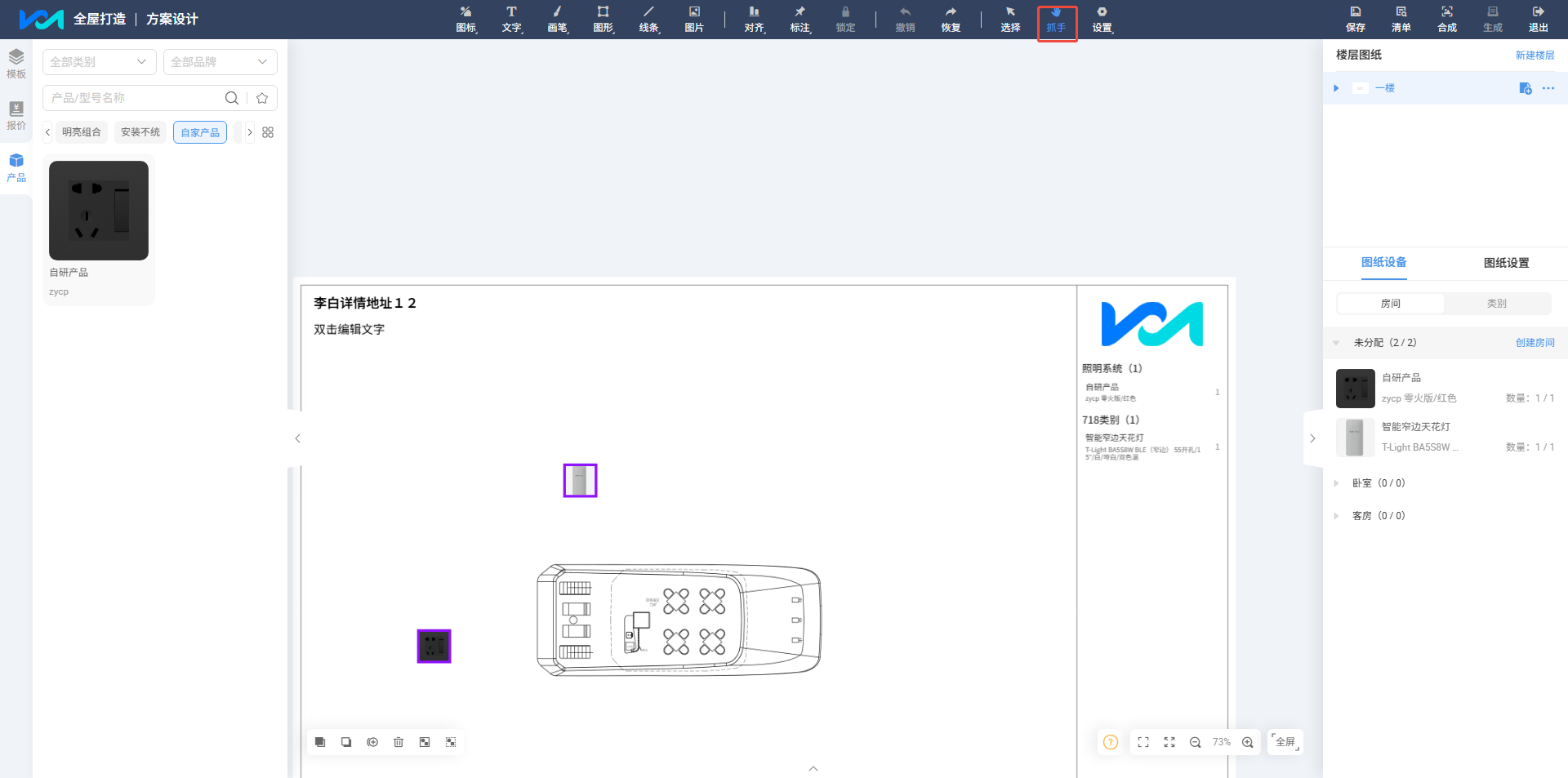Save the project with 保存
1568x778 pixels.
[x=1356, y=20]
